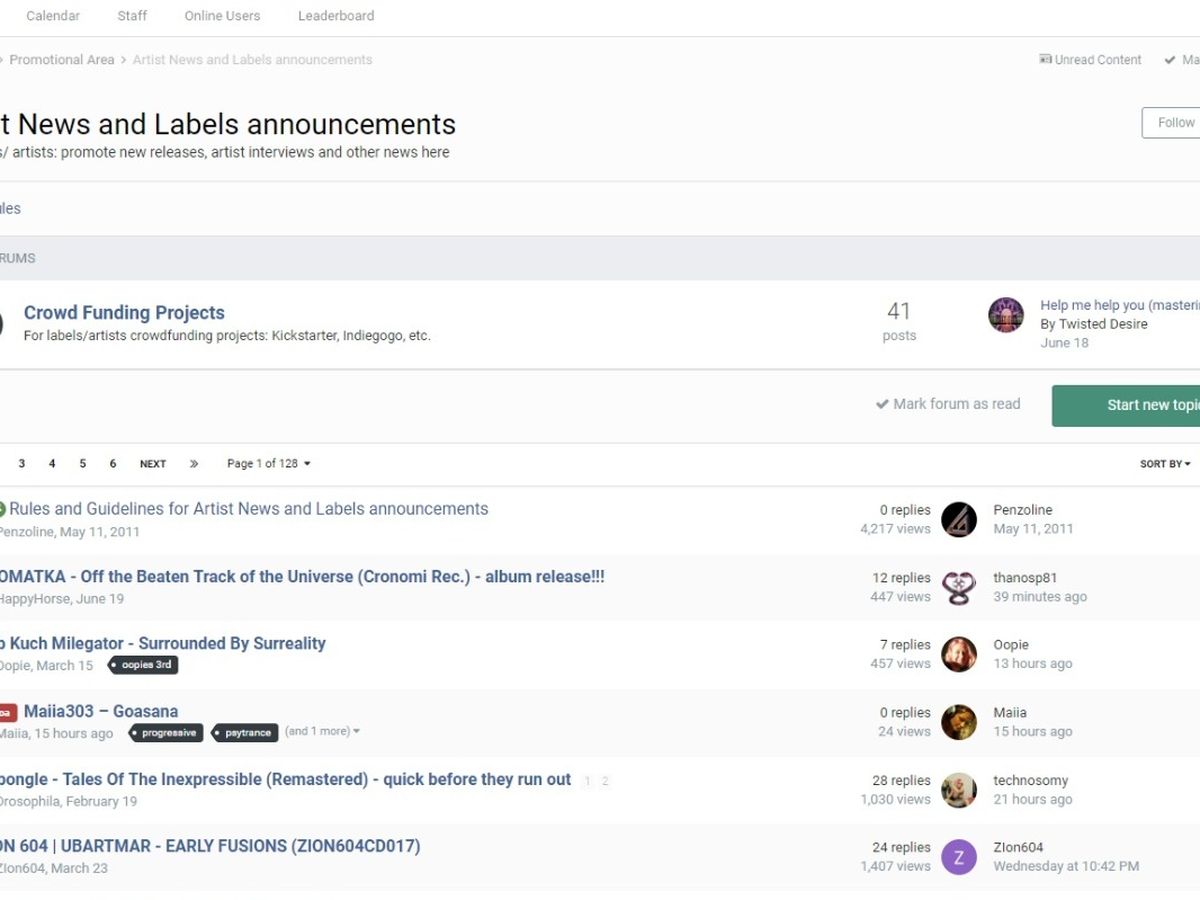Click Twisted Desire's avatar in Crowd Funding row
Image resolution: width=1200 pixels, height=900 pixels.
(1005, 315)
